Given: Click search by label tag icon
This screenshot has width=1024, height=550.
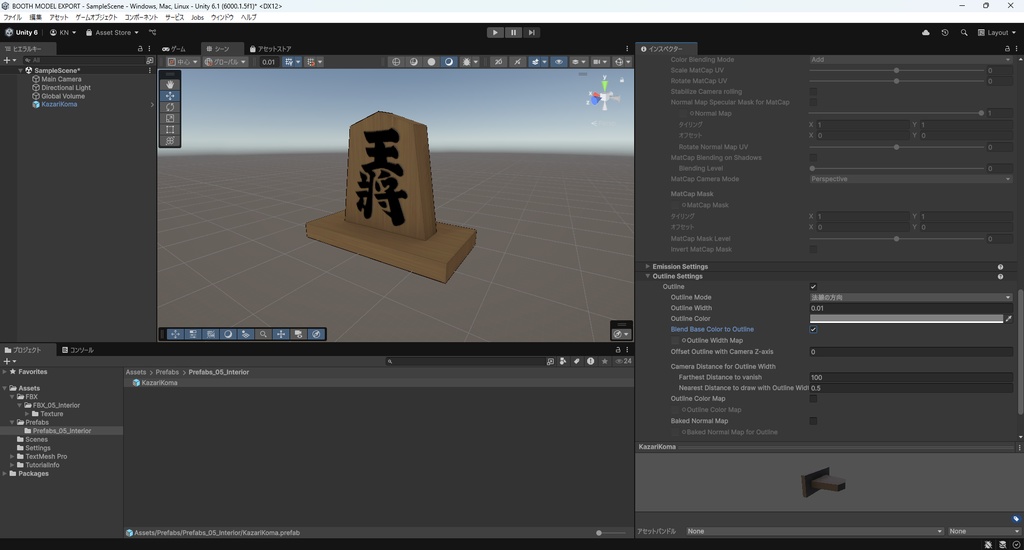Looking at the screenshot, I should coord(576,361).
